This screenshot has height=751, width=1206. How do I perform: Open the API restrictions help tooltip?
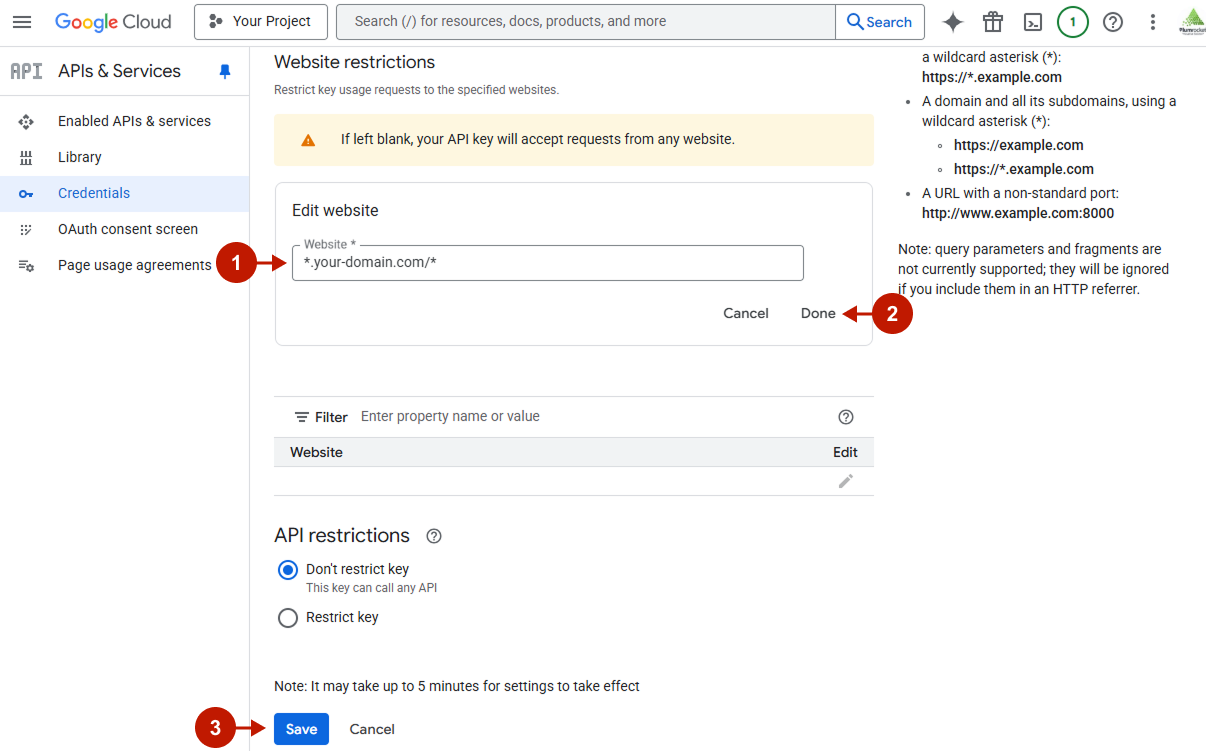[433, 536]
